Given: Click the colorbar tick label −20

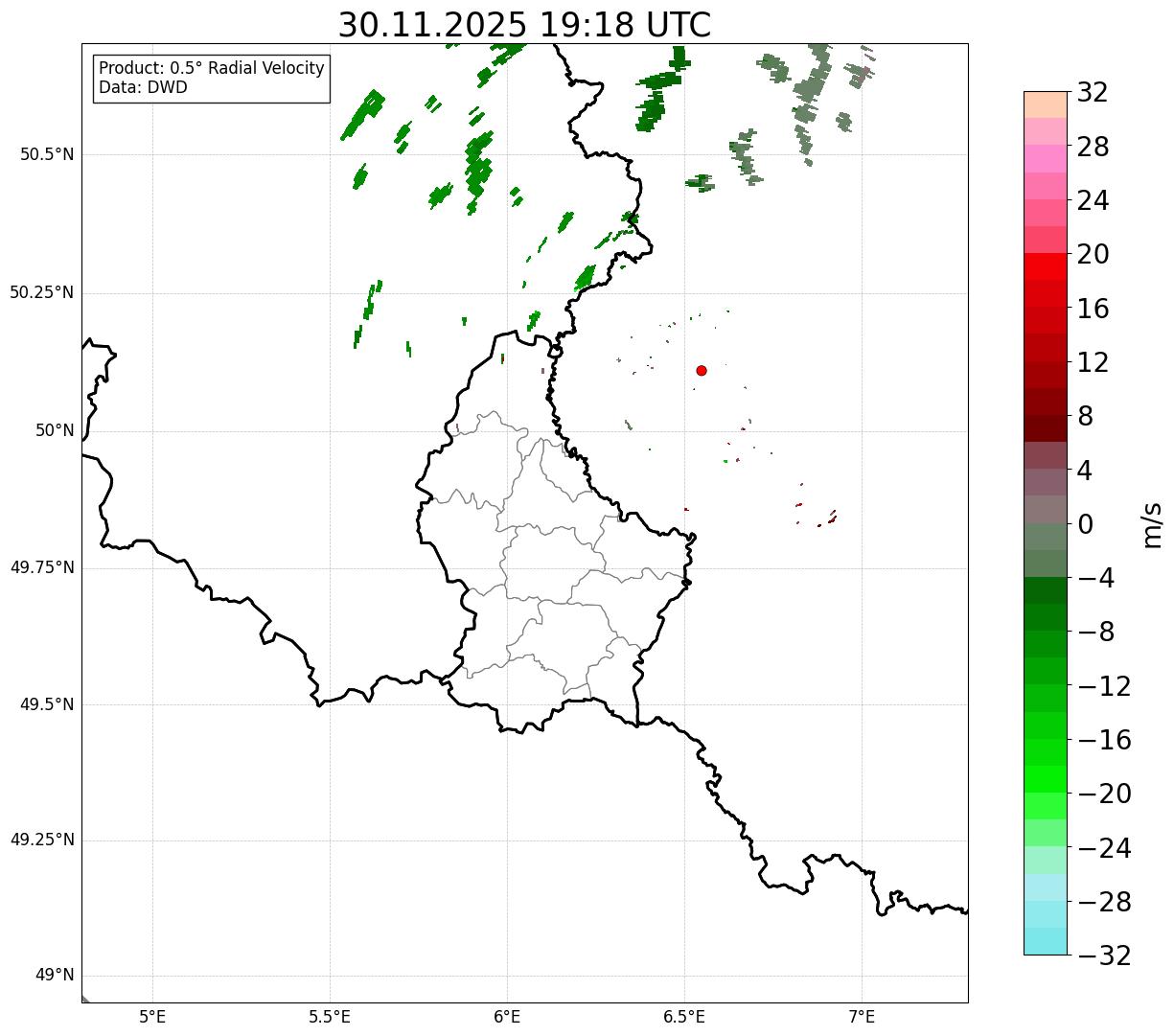Looking at the screenshot, I should (x=1104, y=794).
